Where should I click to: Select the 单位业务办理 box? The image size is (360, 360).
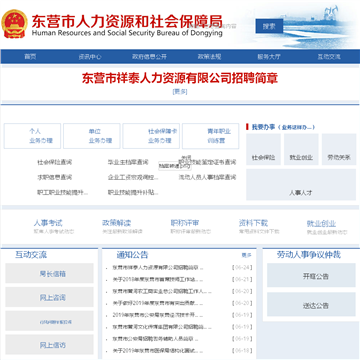[x=92, y=136]
